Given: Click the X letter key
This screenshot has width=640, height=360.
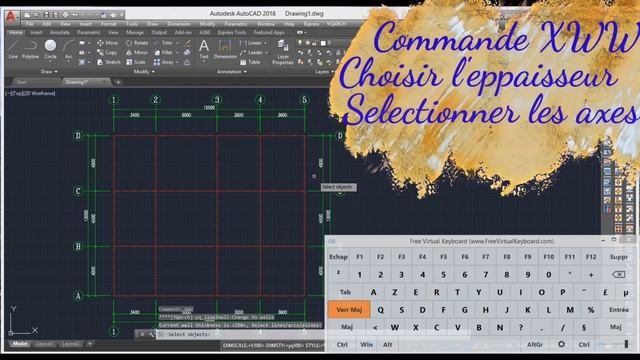Looking at the screenshot, I should (x=416, y=327).
